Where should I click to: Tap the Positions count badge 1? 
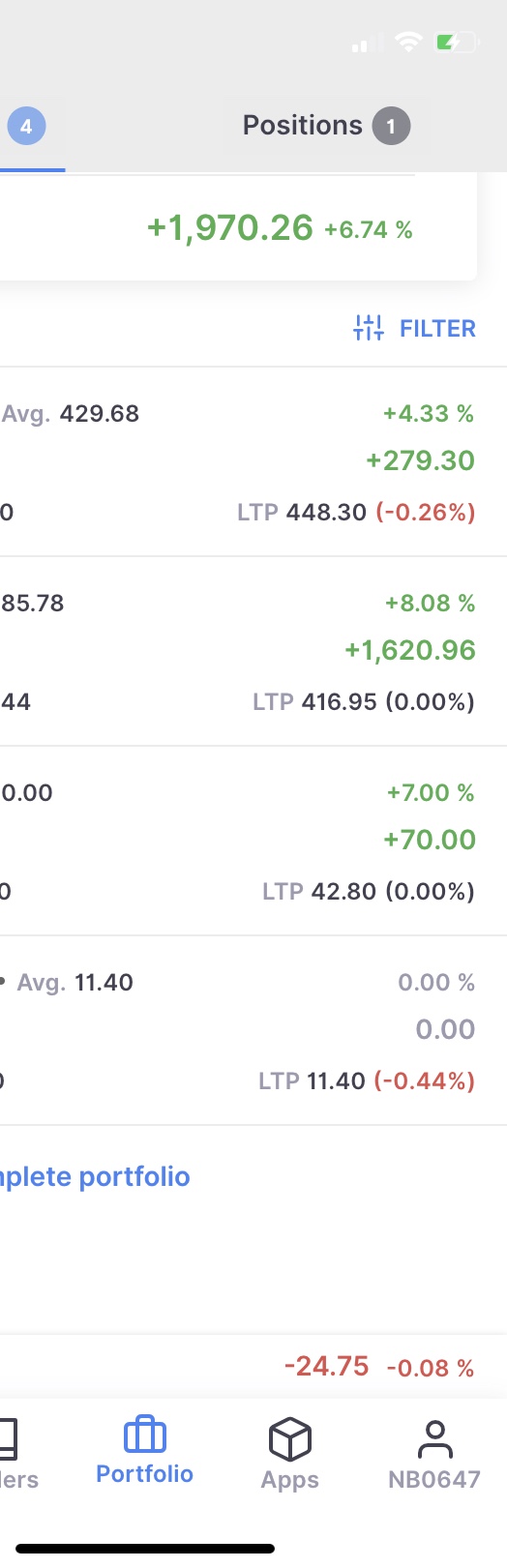tap(391, 126)
